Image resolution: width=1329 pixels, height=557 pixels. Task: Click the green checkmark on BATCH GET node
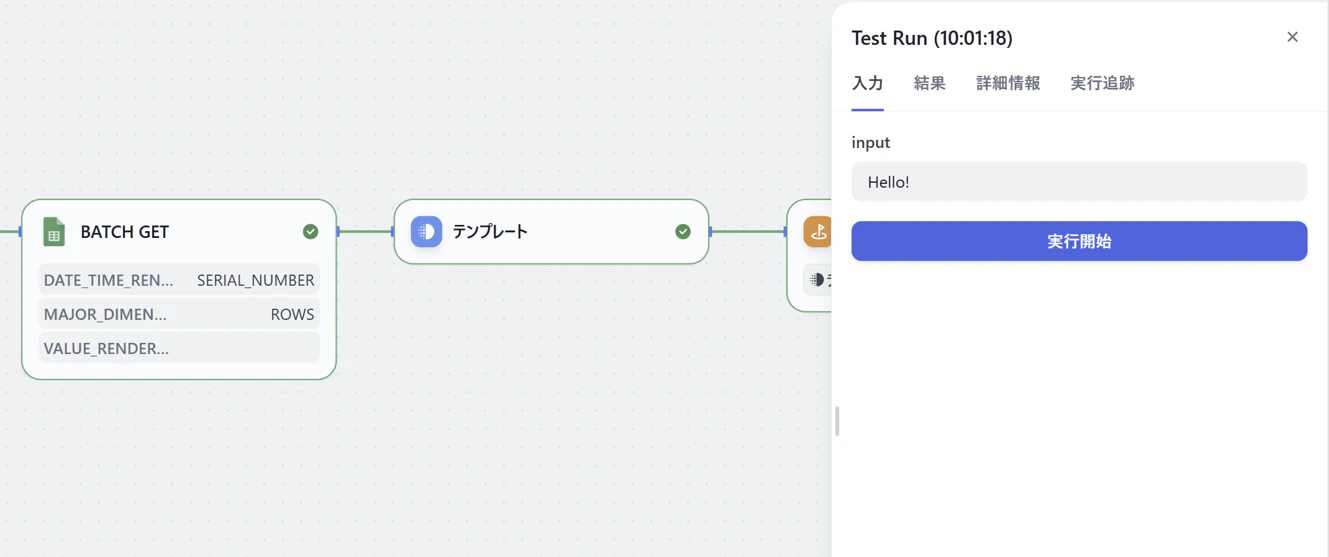click(310, 232)
